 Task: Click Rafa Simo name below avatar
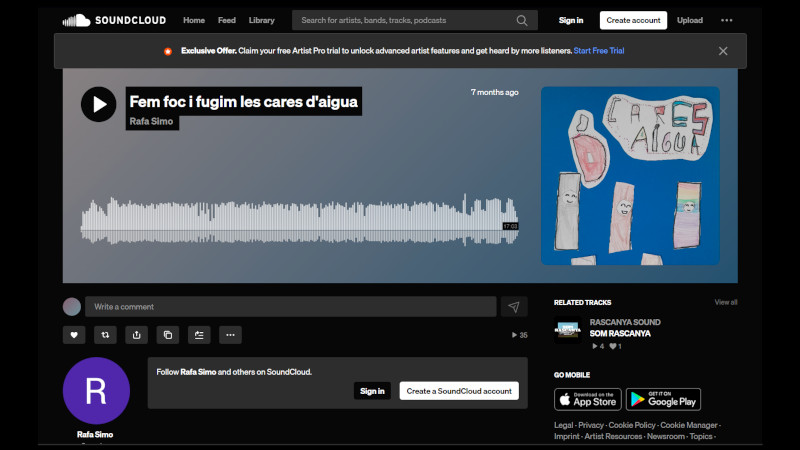coord(95,435)
